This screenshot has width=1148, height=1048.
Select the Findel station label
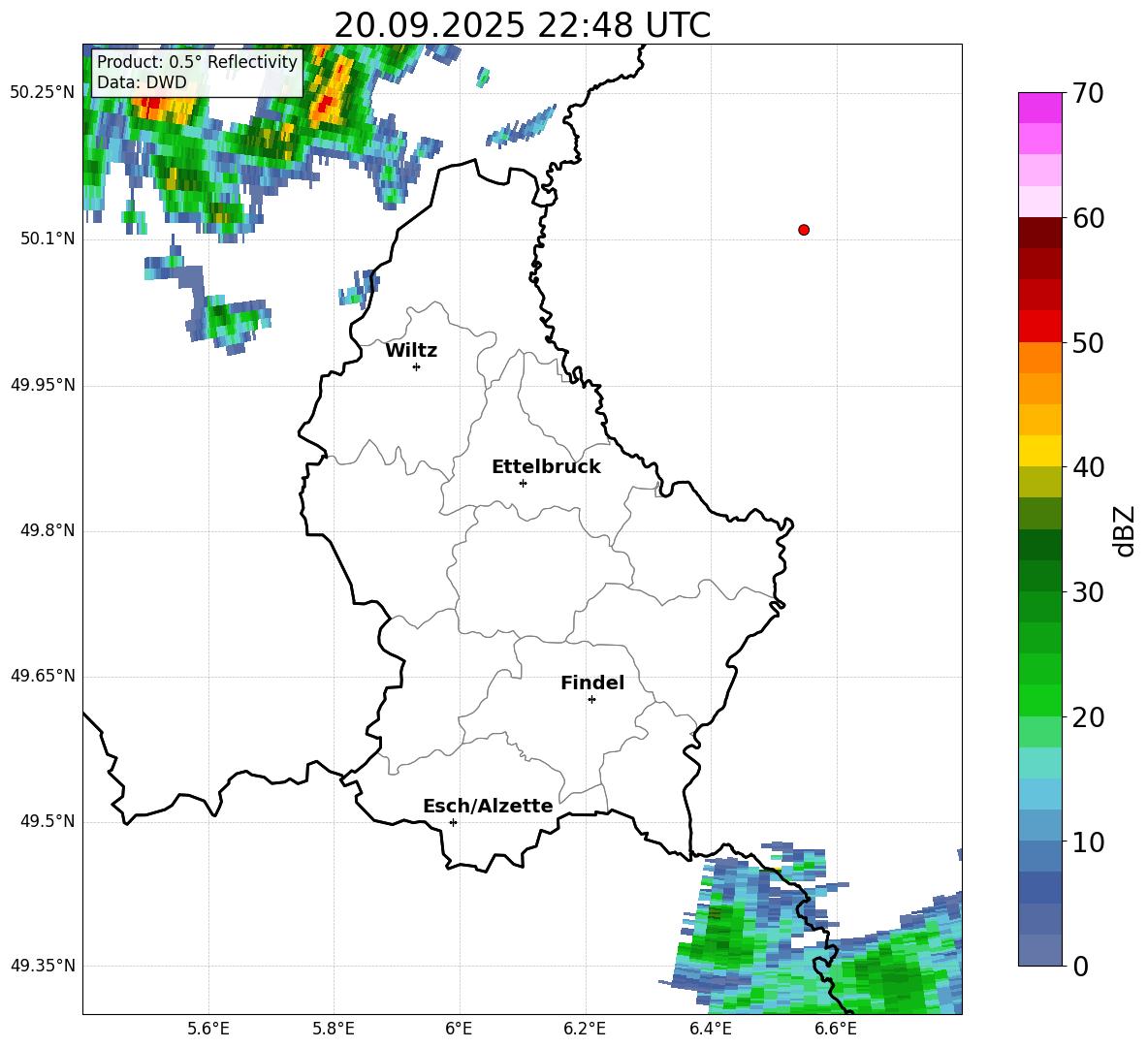[x=592, y=683]
